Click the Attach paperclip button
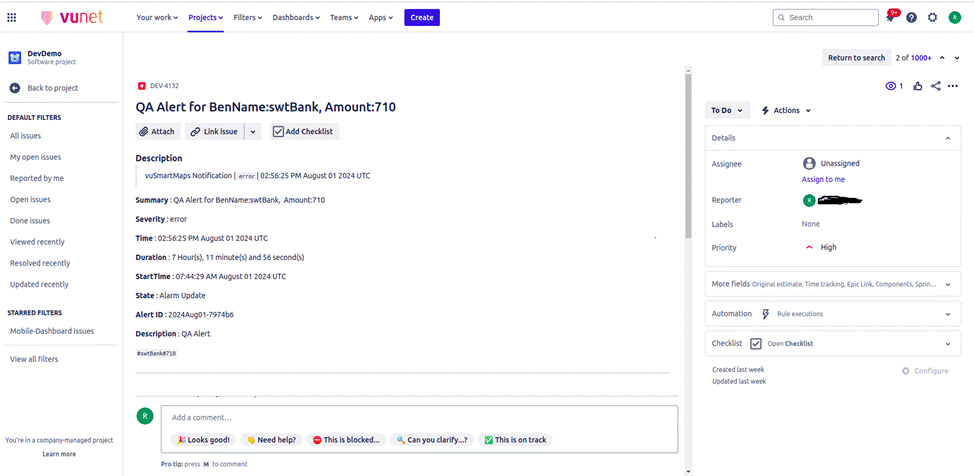 tap(157, 131)
